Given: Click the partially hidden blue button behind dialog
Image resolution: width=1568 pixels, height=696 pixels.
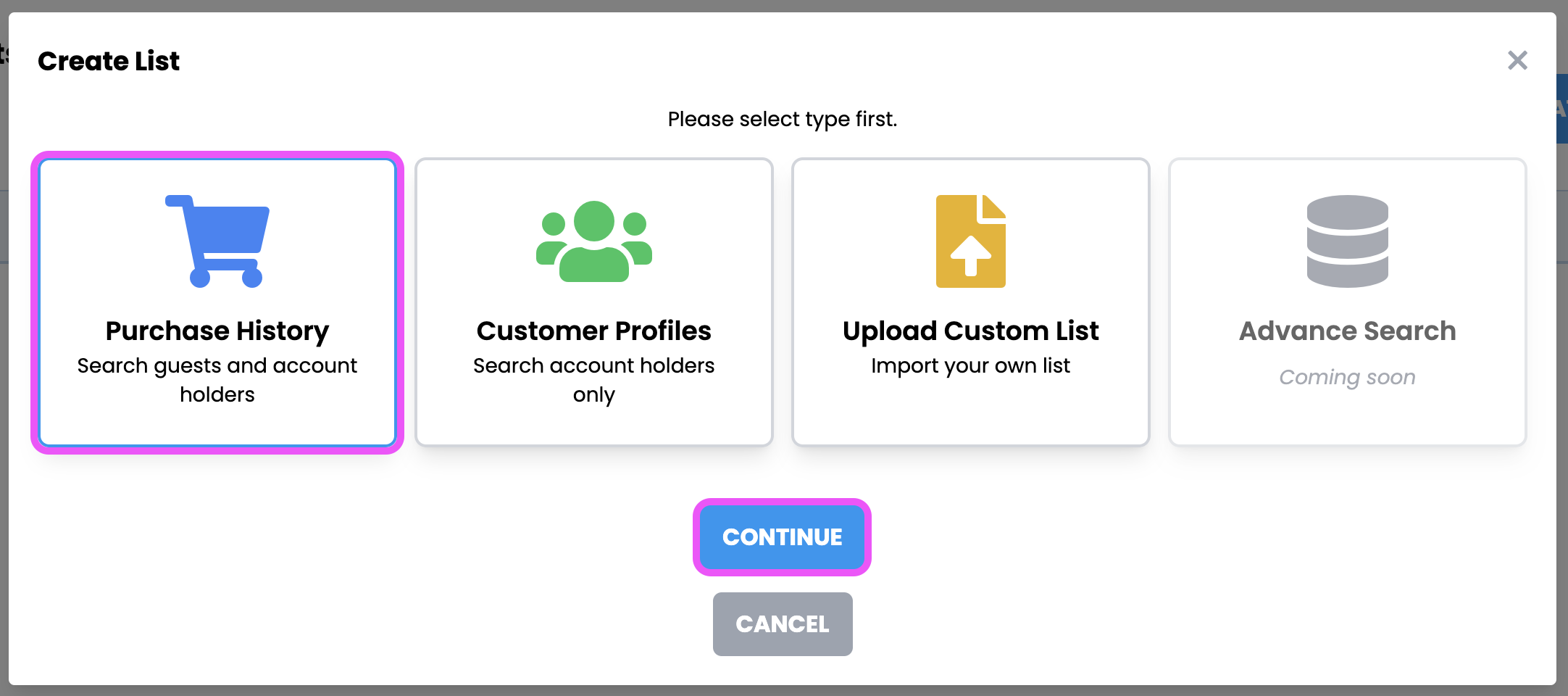Looking at the screenshot, I should (1561, 109).
